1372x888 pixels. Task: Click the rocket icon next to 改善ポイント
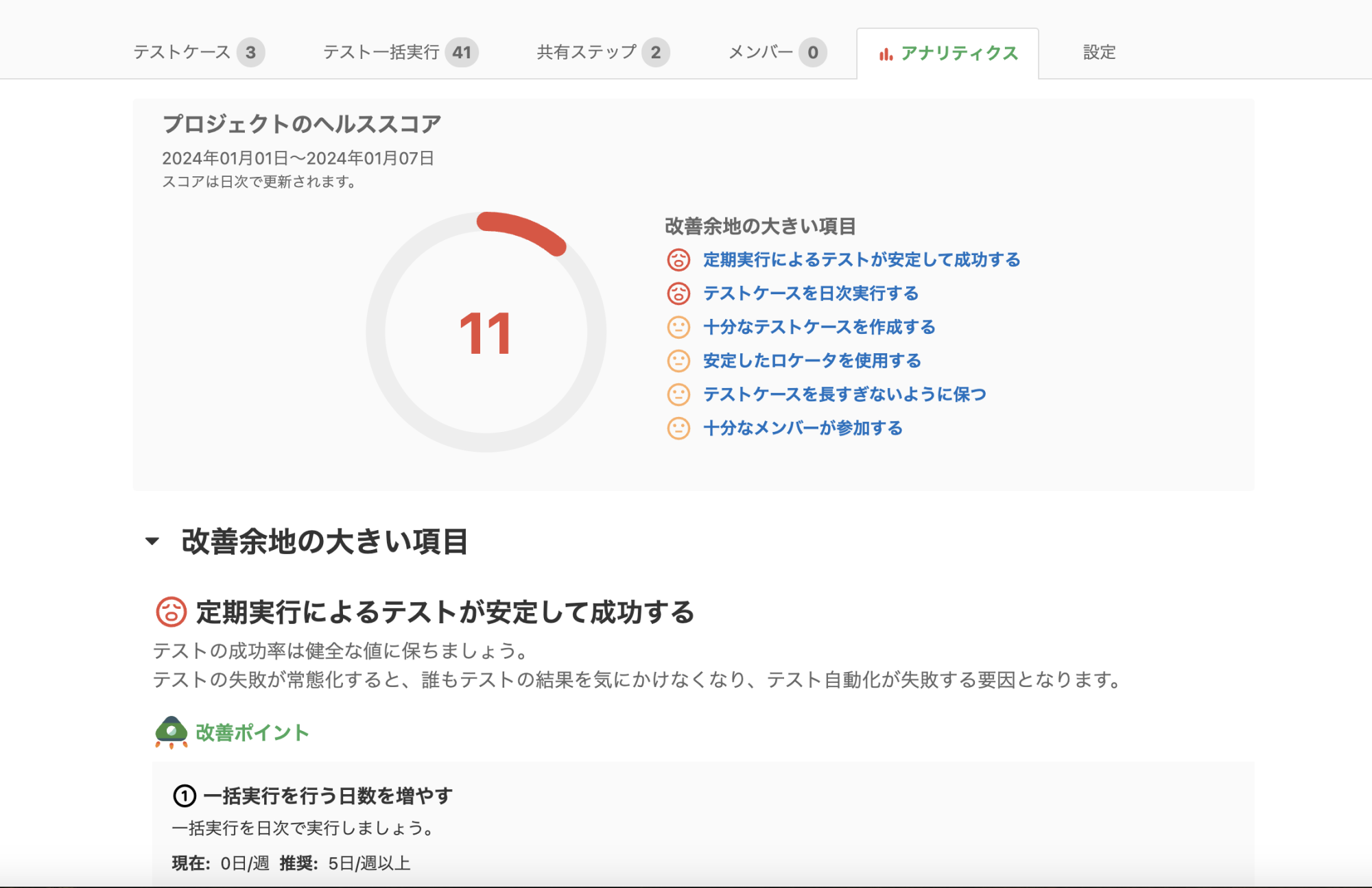point(171,732)
